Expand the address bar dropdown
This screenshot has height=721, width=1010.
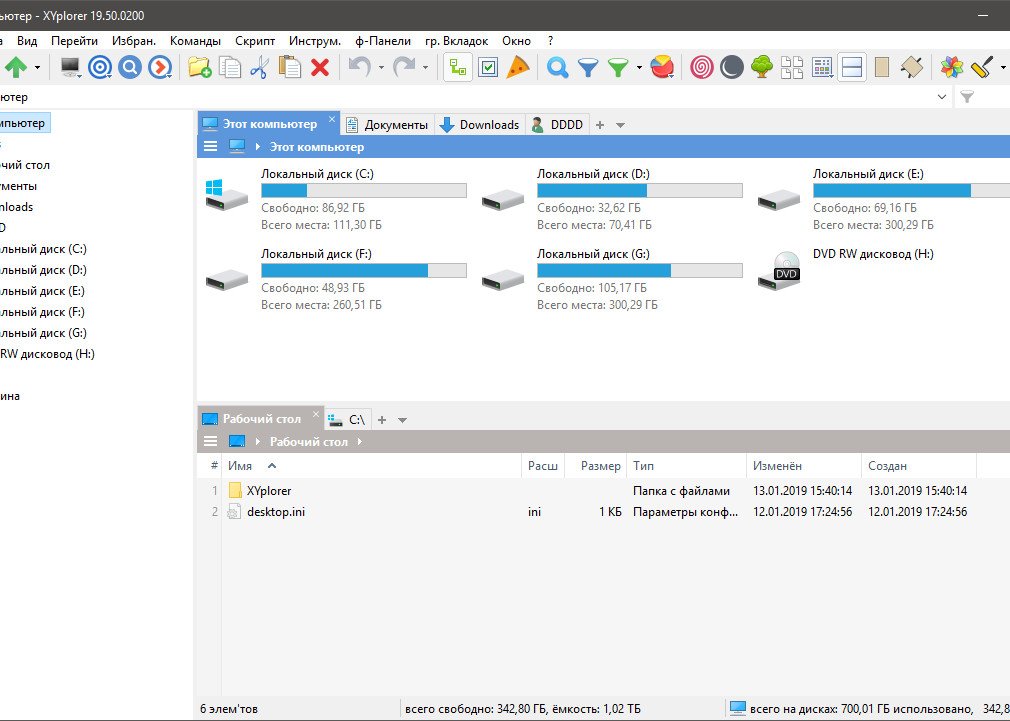click(x=942, y=97)
